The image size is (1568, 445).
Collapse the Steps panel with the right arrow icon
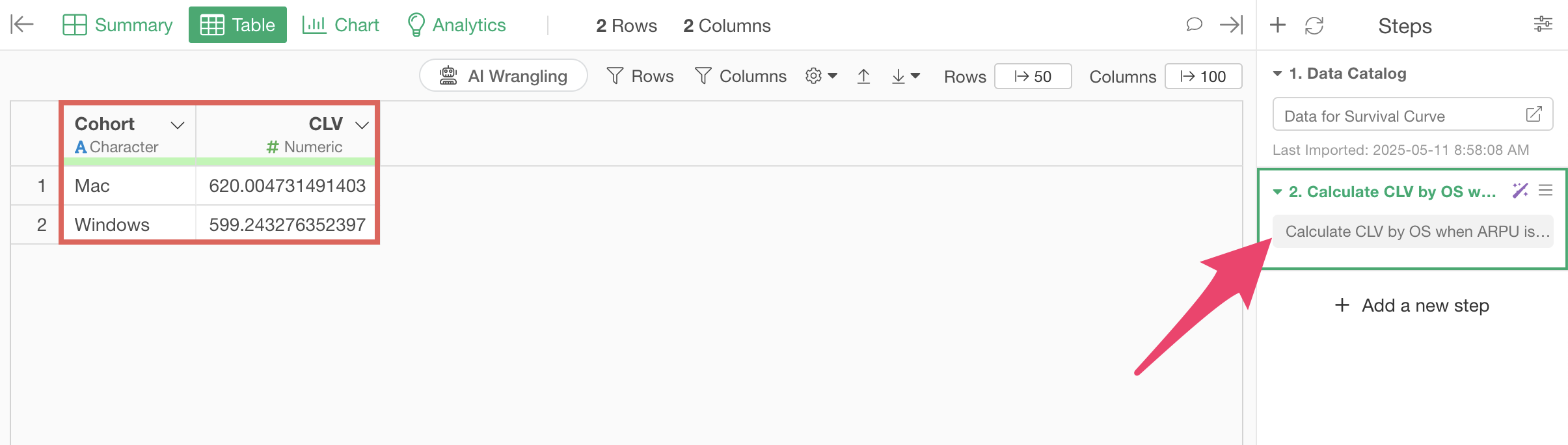click(x=1231, y=25)
